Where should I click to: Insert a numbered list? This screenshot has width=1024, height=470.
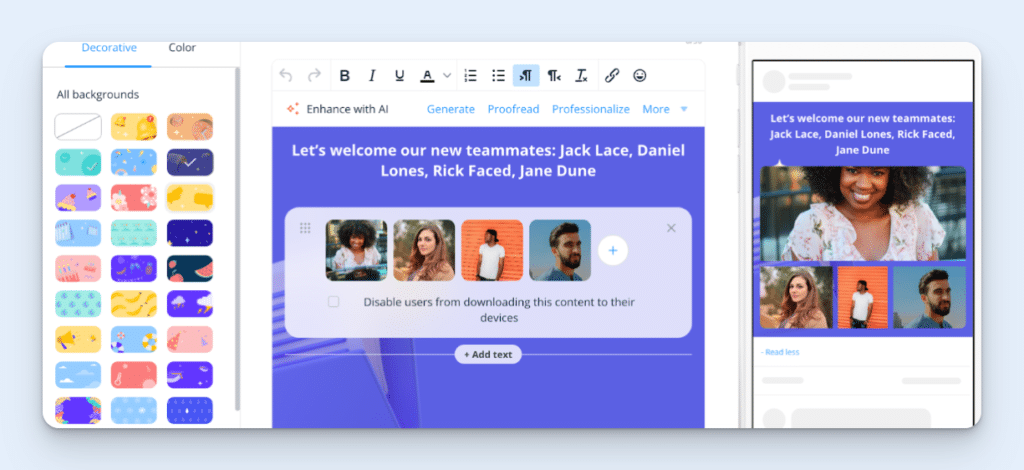click(x=470, y=76)
